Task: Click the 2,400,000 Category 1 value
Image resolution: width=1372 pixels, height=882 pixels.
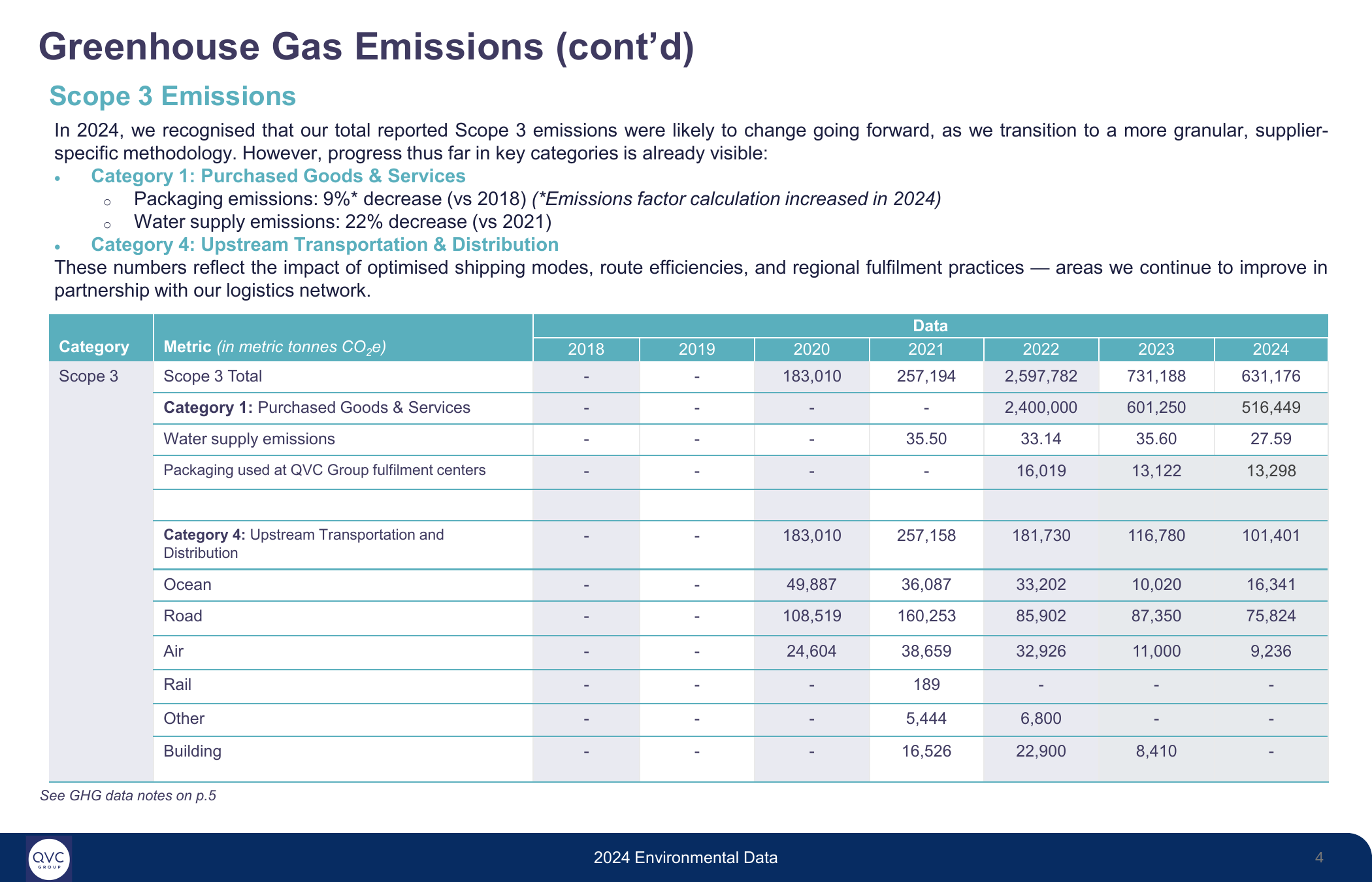Action: [1041, 408]
